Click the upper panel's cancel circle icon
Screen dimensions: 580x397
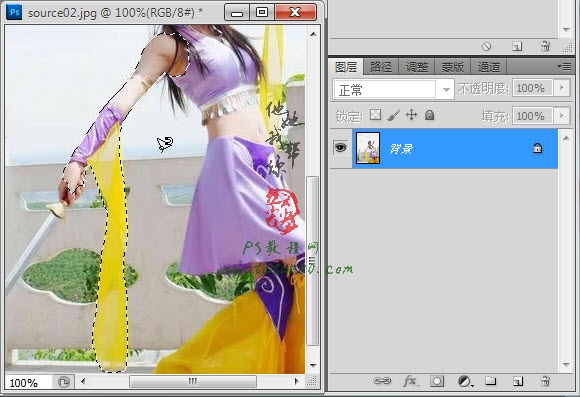click(x=486, y=47)
